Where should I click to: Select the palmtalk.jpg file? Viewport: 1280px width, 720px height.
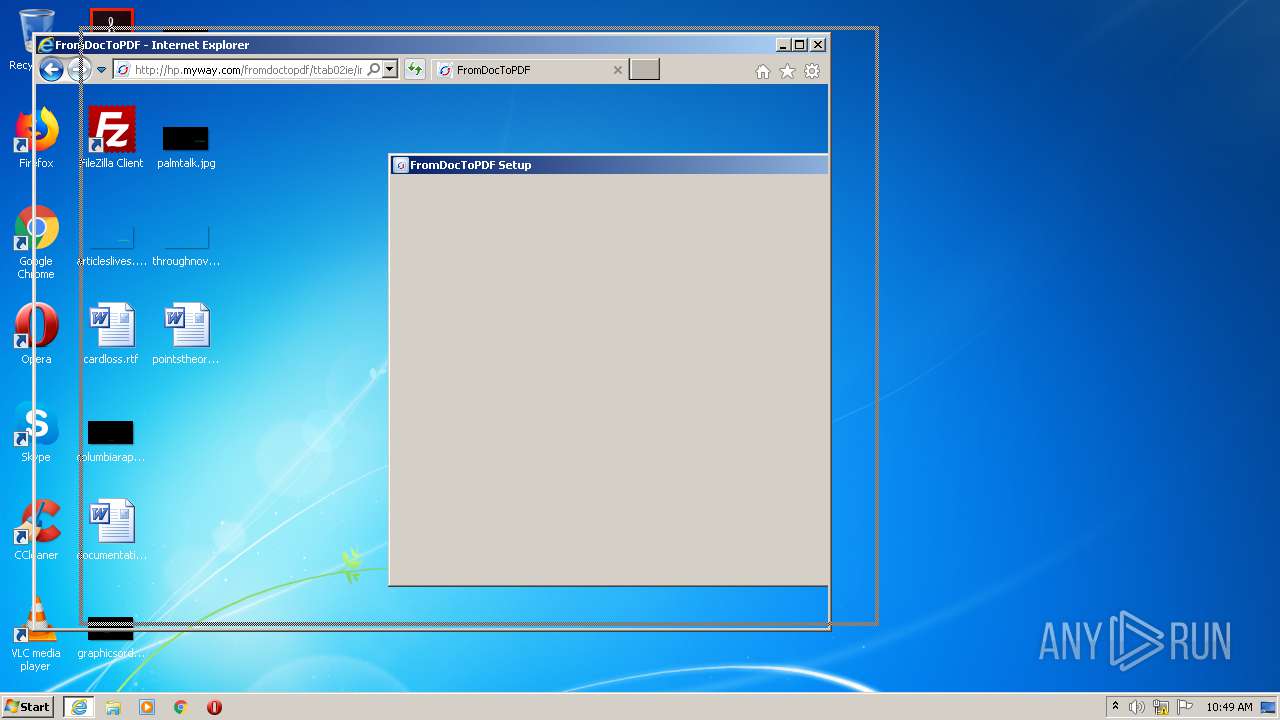pyautogui.click(x=186, y=146)
